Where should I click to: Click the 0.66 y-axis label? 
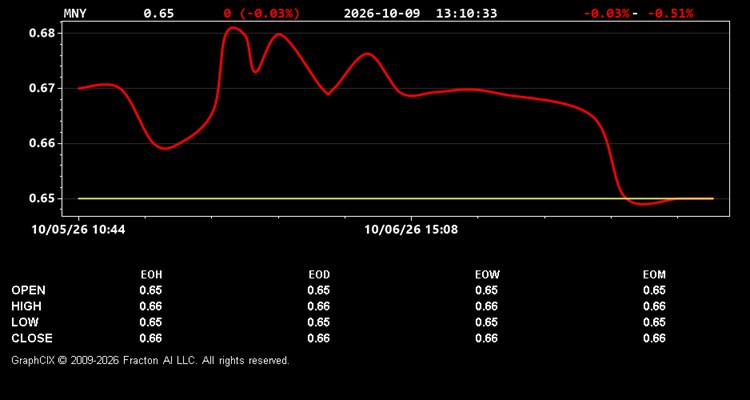43,144
